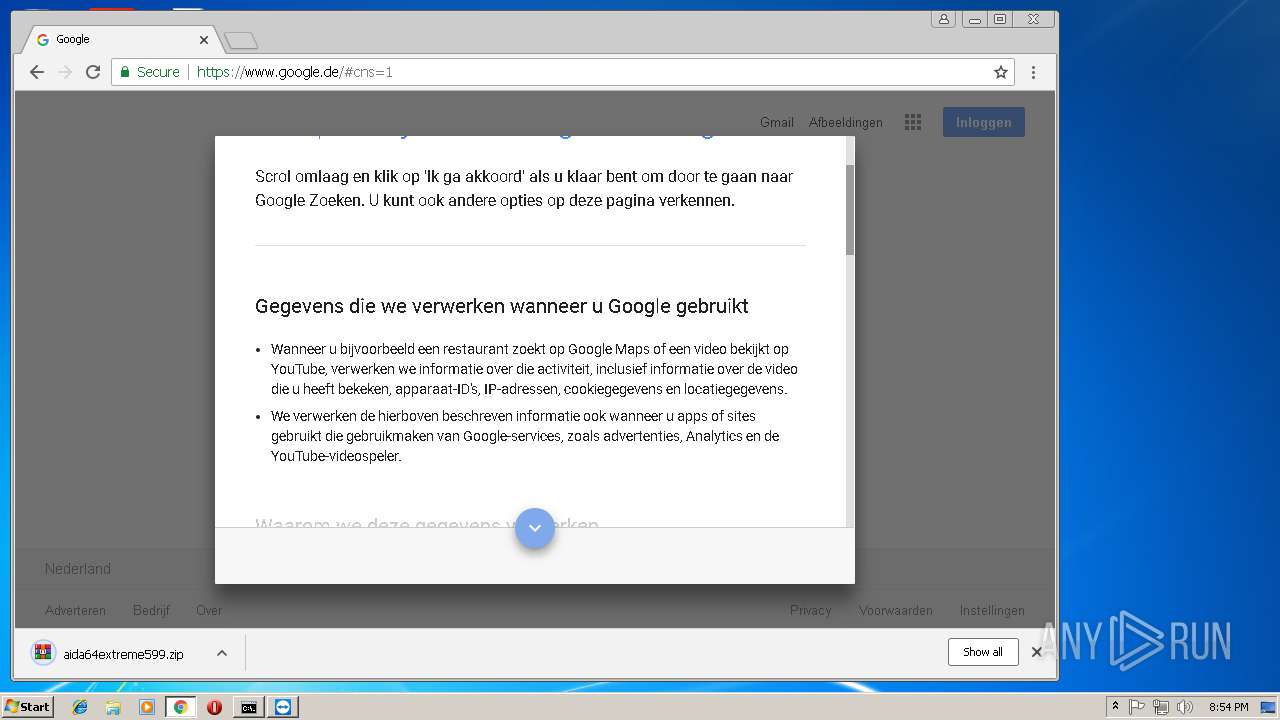Open the command prompt taskbar icon
Viewport: 1280px width, 720px height.
[248, 707]
